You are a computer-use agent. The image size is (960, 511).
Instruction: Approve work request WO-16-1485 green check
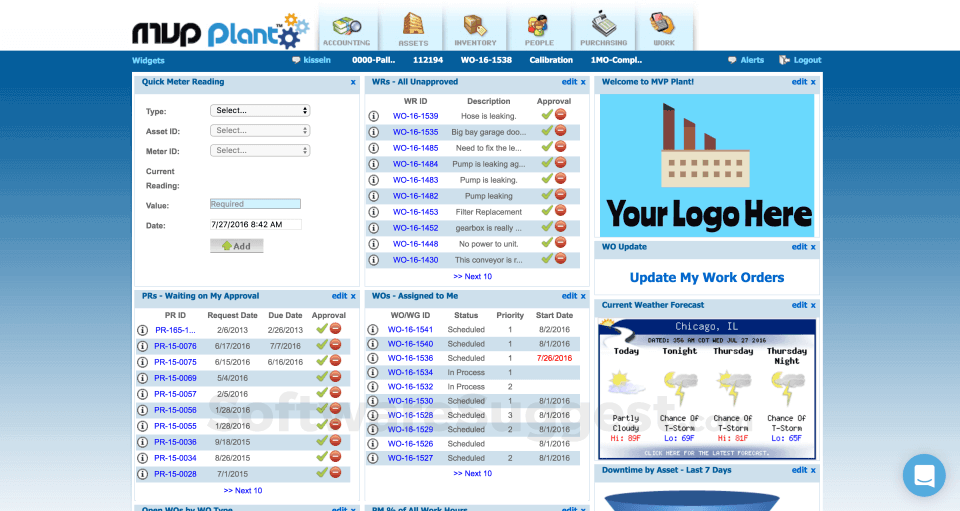pyautogui.click(x=547, y=146)
